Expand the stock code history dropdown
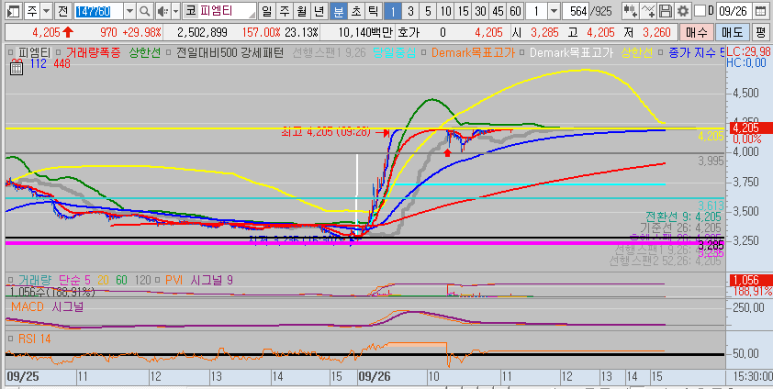 pyautogui.click(x=130, y=11)
